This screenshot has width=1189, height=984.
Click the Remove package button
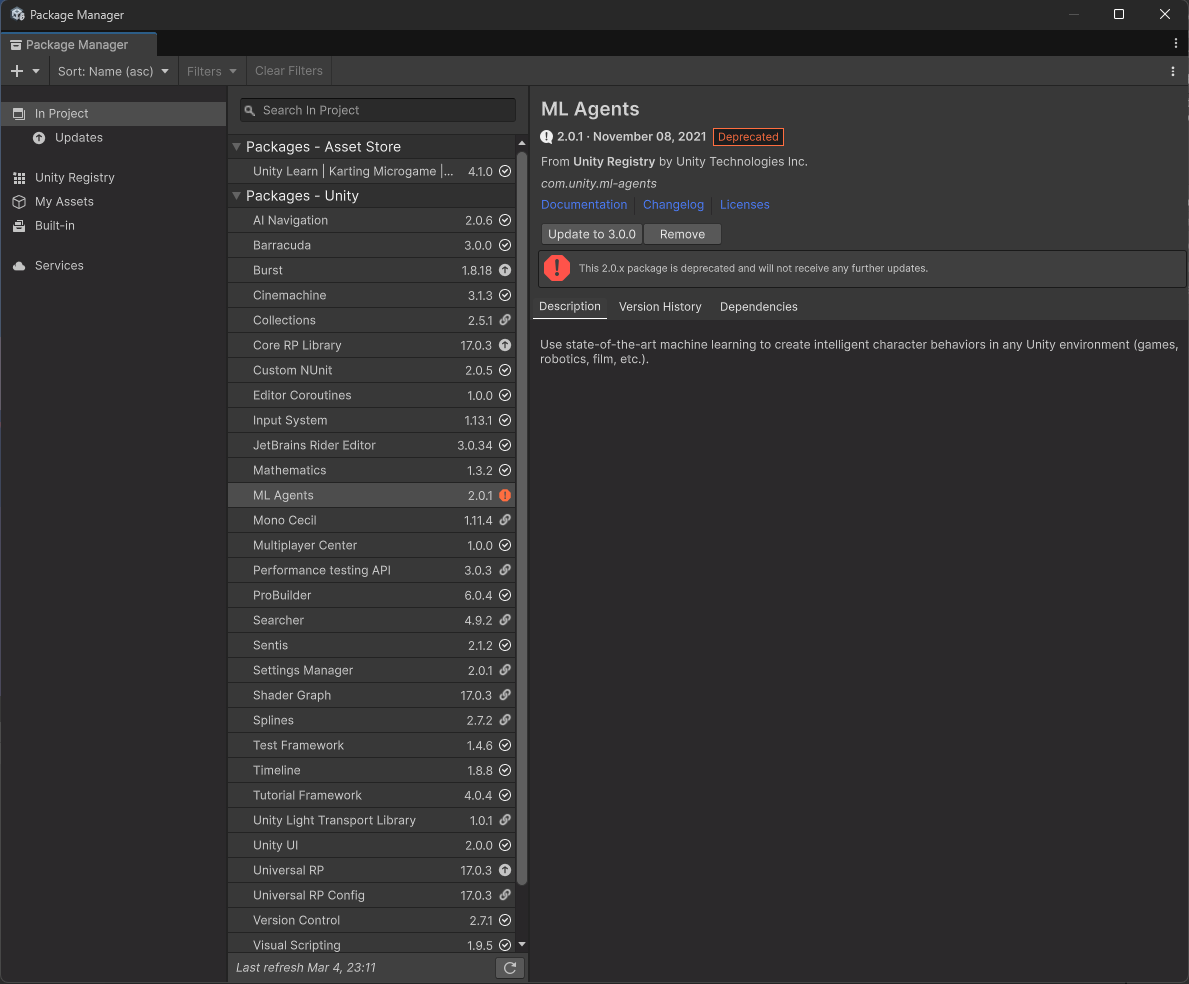pyautogui.click(x=682, y=234)
